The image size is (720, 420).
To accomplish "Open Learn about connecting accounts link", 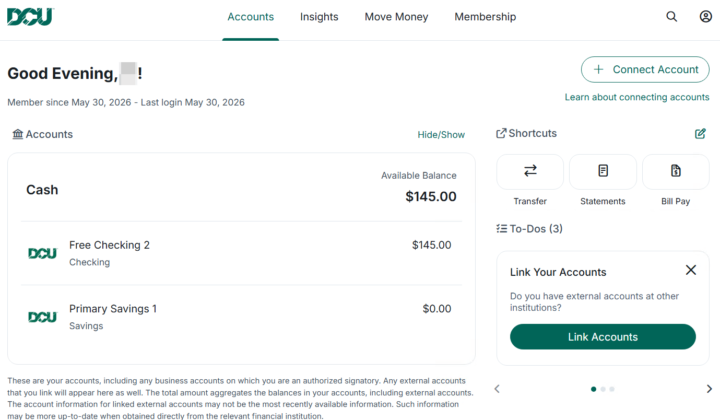I will 637,97.
